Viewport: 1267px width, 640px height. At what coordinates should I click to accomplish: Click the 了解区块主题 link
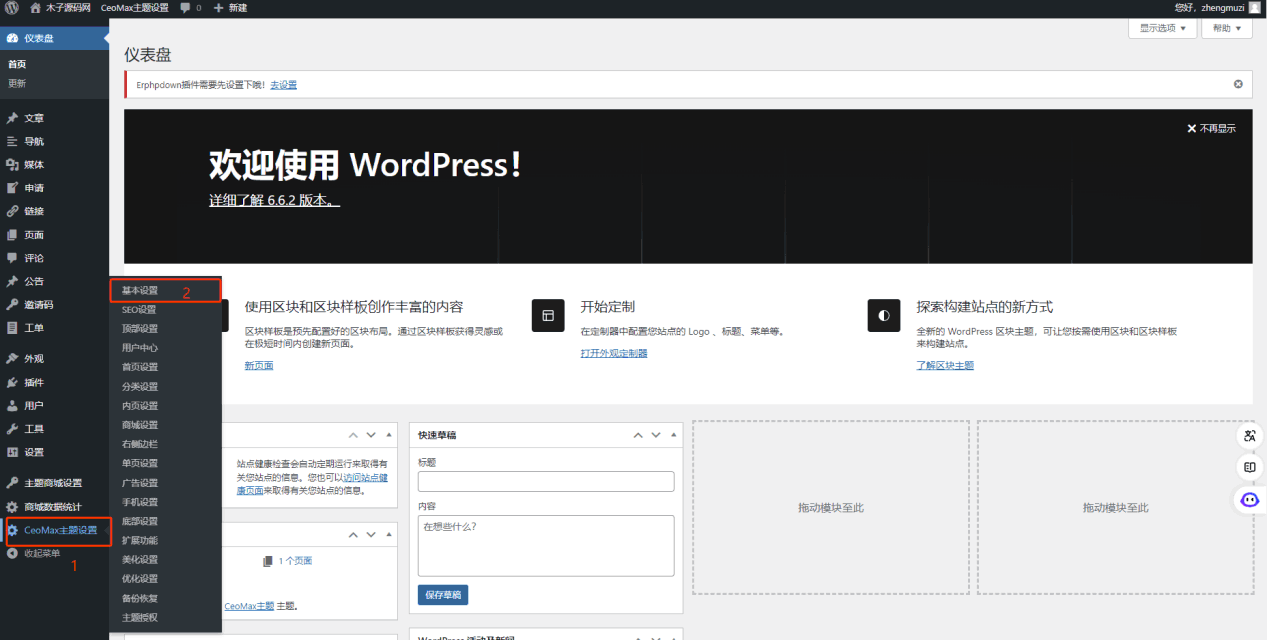click(945, 366)
